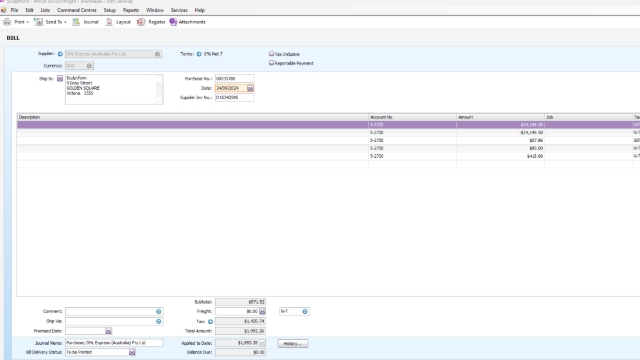This screenshot has height=360, width=640.
Task: Click the Ship Via field search icon
Action: (158, 321)
